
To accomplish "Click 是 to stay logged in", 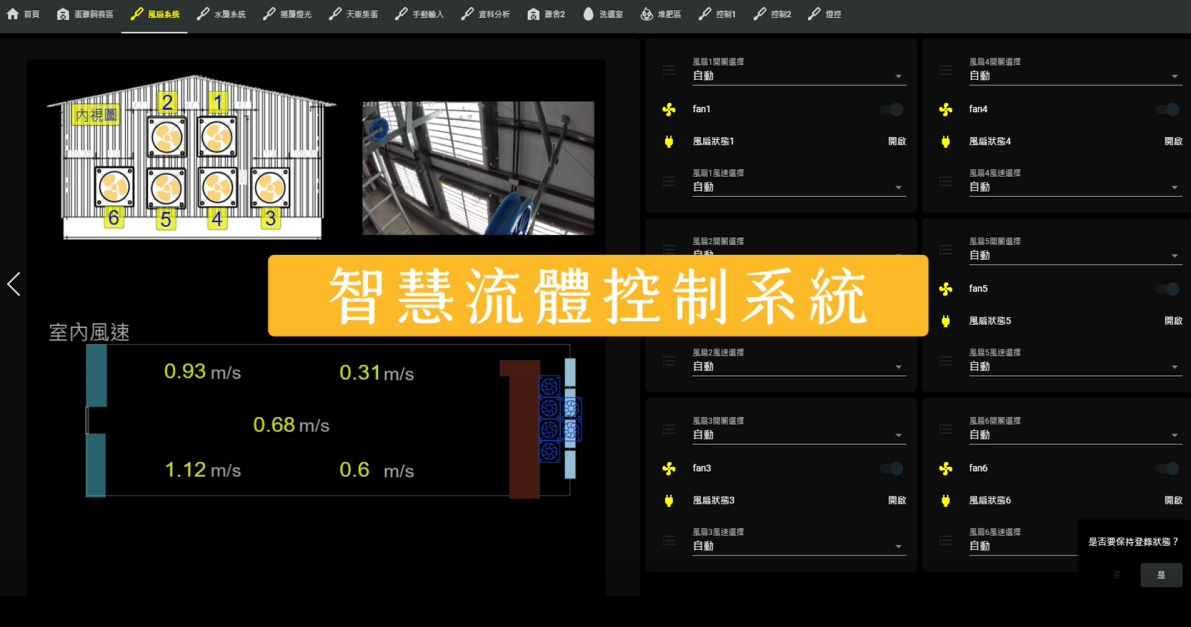I will click(x=1161, y=575).
